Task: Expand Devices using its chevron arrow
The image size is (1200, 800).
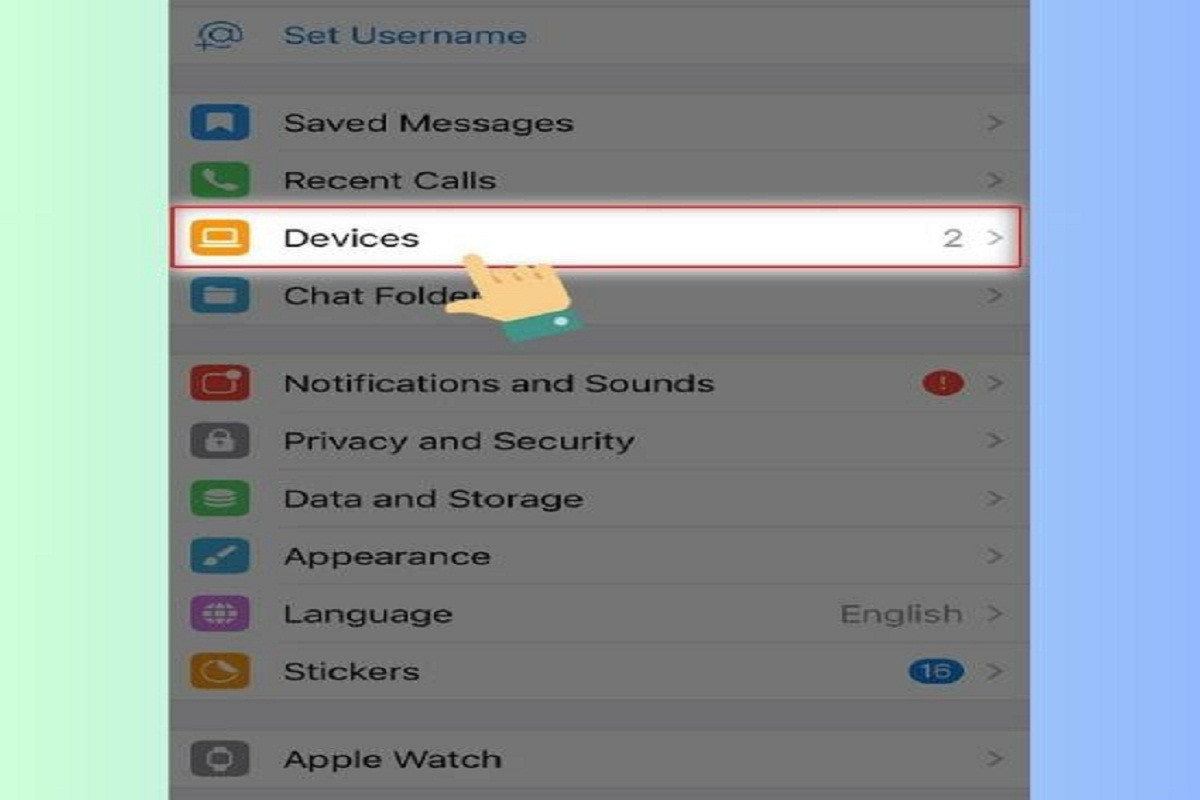Action: coord(995,238)
